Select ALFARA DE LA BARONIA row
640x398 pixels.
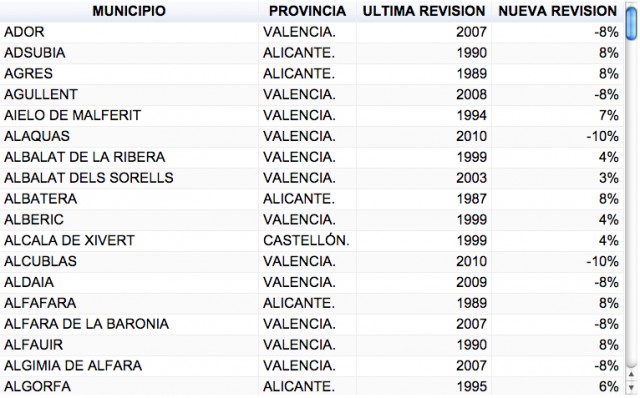pos(312,324)
